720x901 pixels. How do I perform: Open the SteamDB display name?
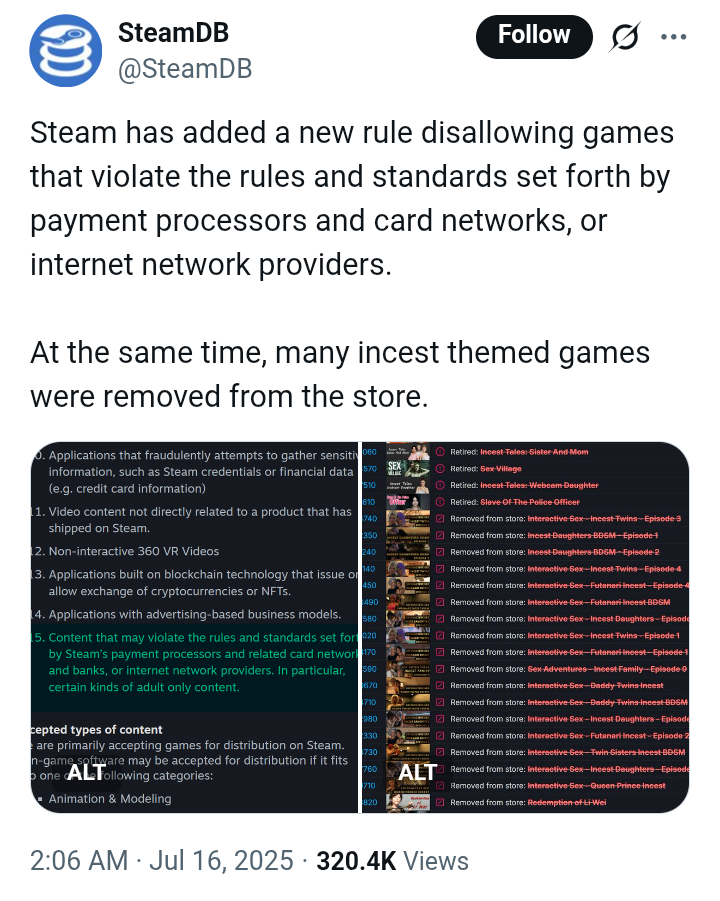click(x=173, y=33)
